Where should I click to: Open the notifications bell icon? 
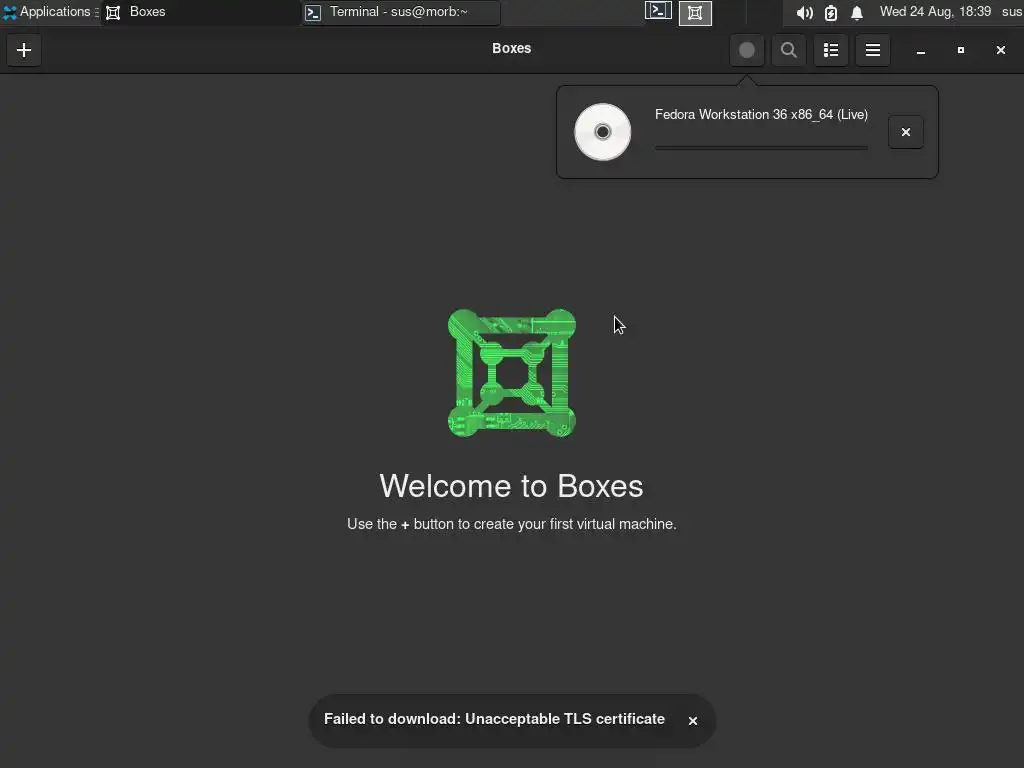tap(857, 12)
